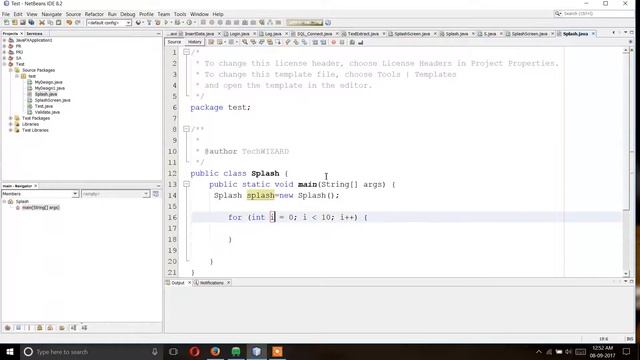Click the Clean and Build Project icon
Screen dimensions: 640x360
pos(158,22)
